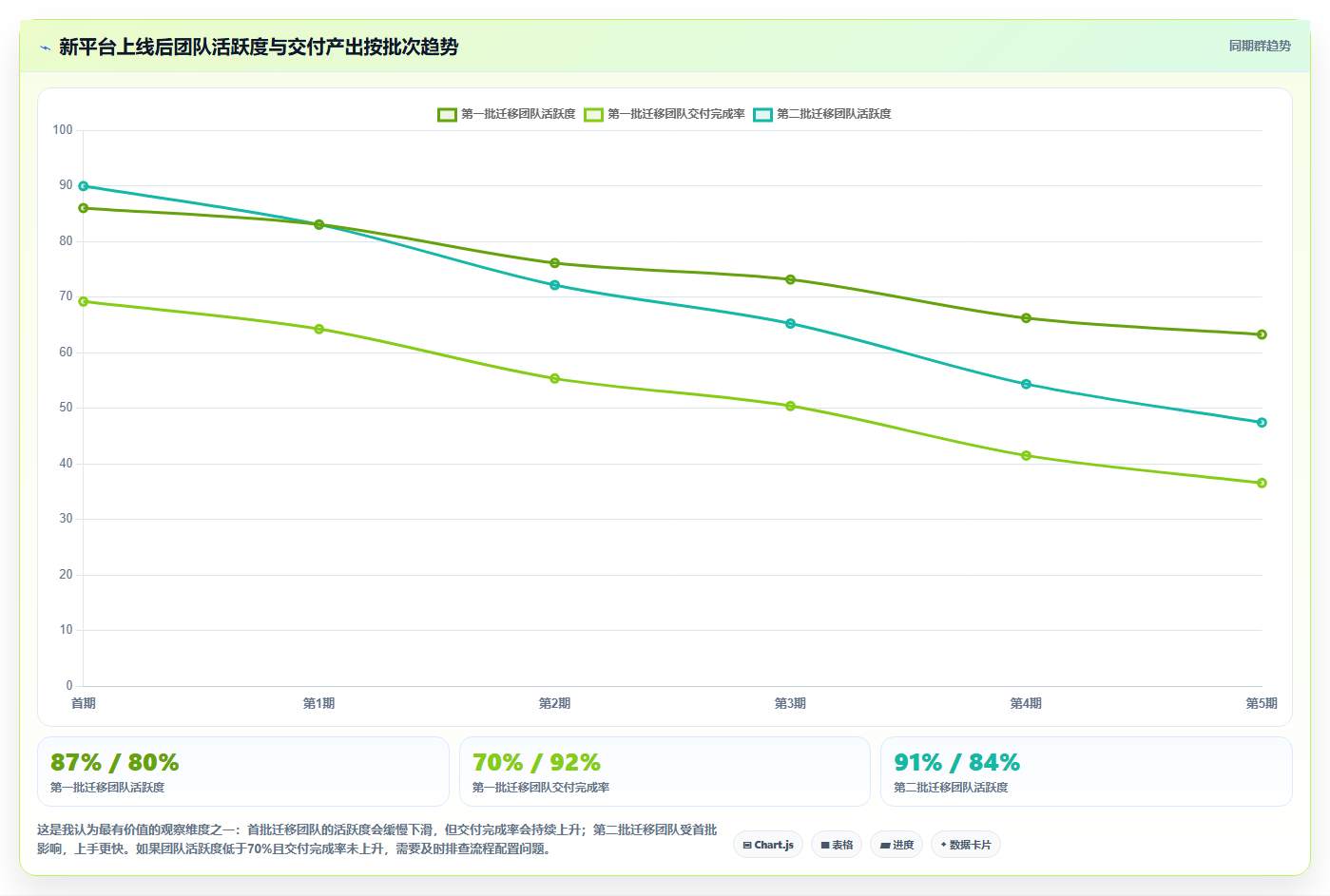1330x896 pixels.
Task: Select the light green data point at 首期 (69)
Action: [84, 301]
